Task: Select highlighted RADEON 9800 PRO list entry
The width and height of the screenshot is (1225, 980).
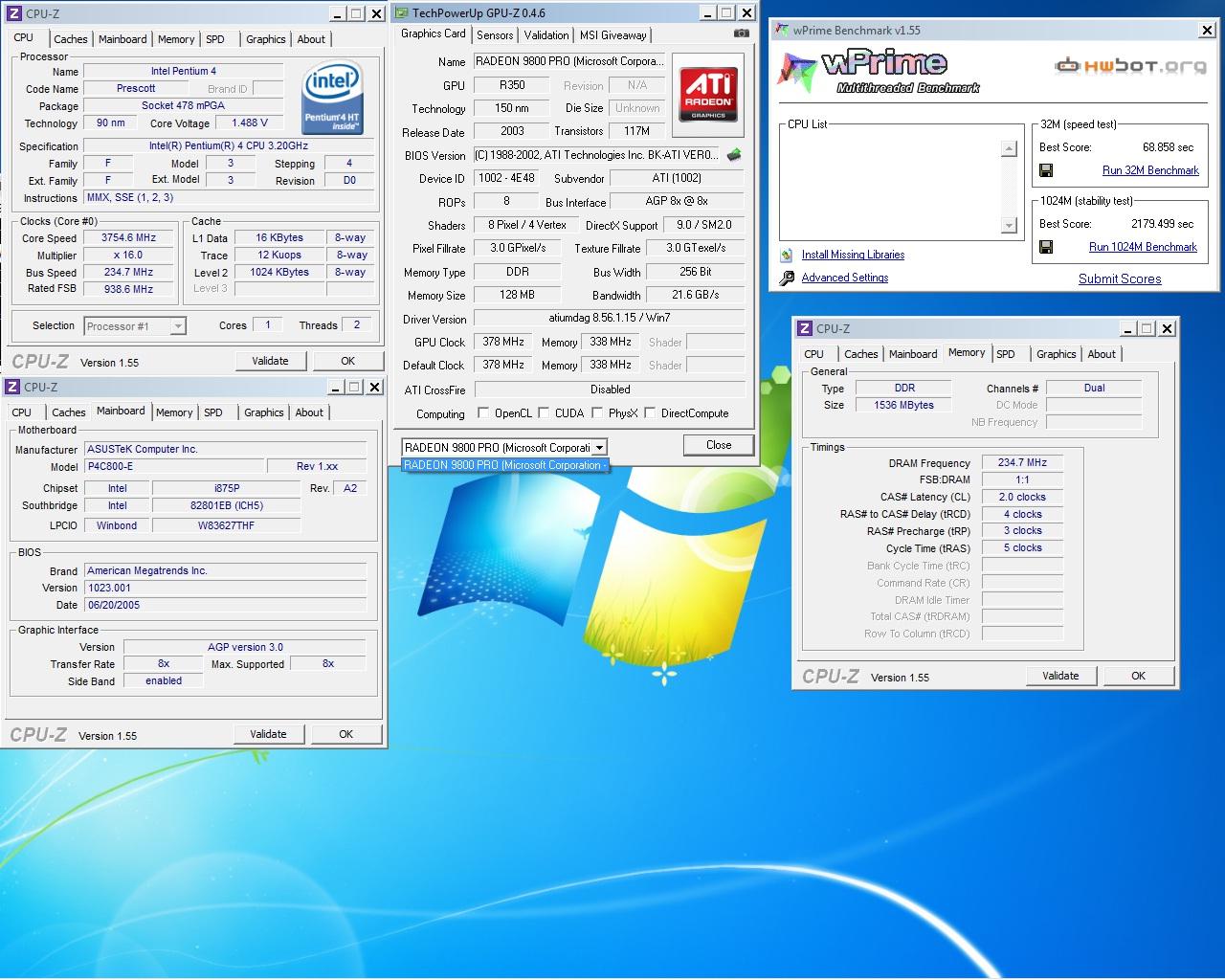Action: pos(504,465)
